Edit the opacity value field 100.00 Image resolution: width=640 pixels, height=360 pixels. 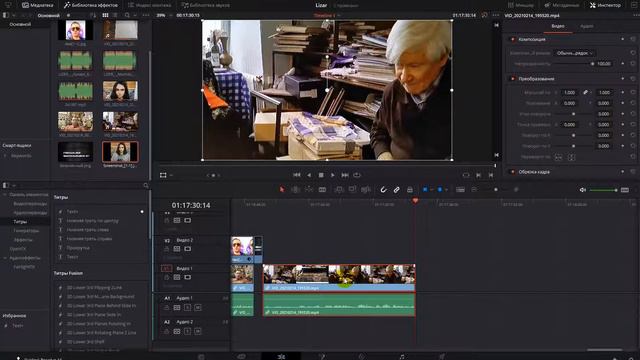tap(604, 64)
